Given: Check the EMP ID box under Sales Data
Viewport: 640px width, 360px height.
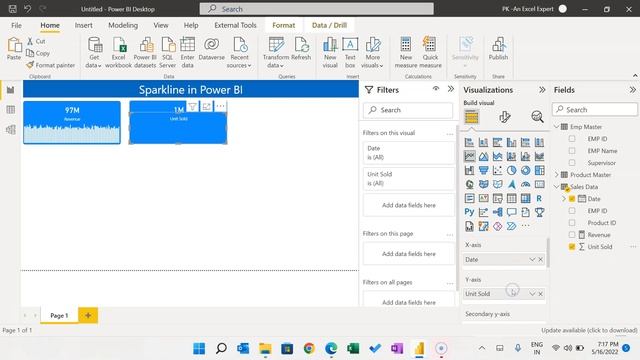Looking at the screenshot, I should (x=572, y=211).
